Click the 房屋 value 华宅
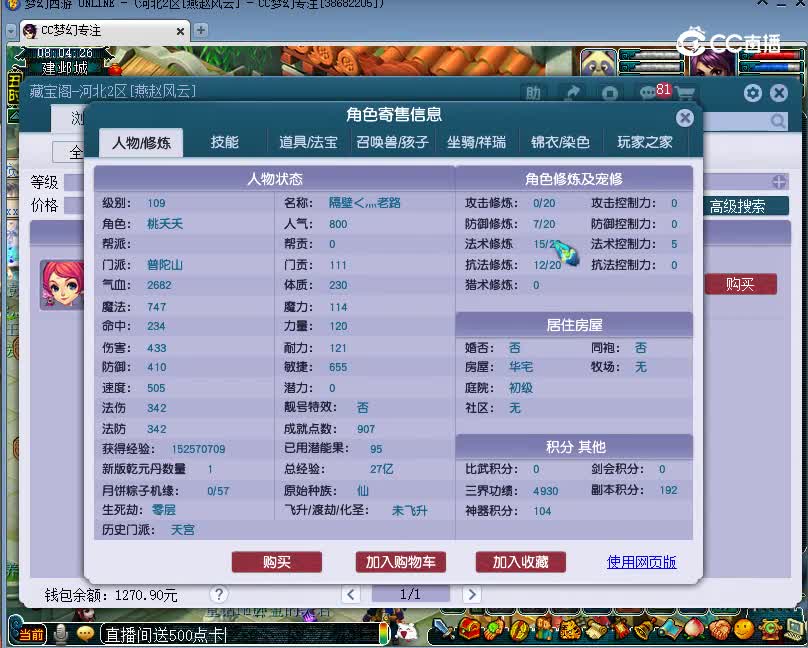 [x=521, y=367]
